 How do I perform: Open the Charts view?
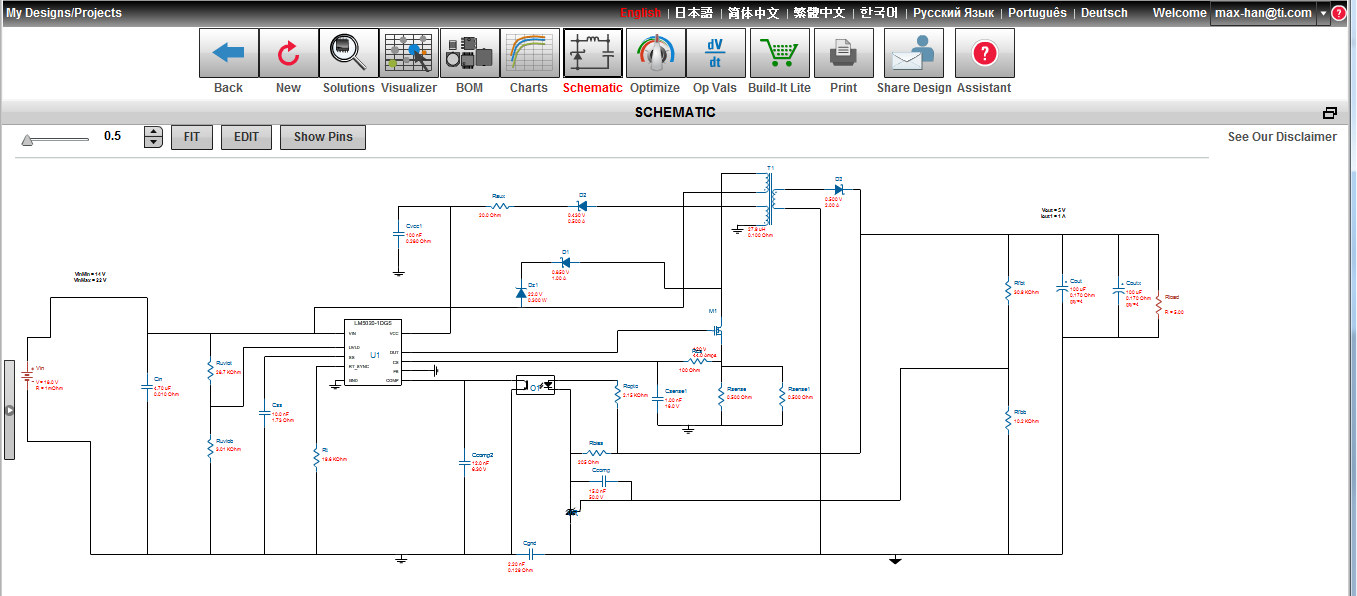pos(530,53)
